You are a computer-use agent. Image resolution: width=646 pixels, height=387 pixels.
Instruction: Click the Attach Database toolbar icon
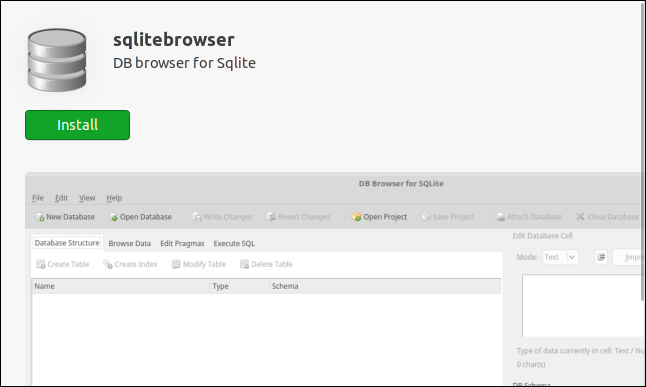click(x=501, y=217)
